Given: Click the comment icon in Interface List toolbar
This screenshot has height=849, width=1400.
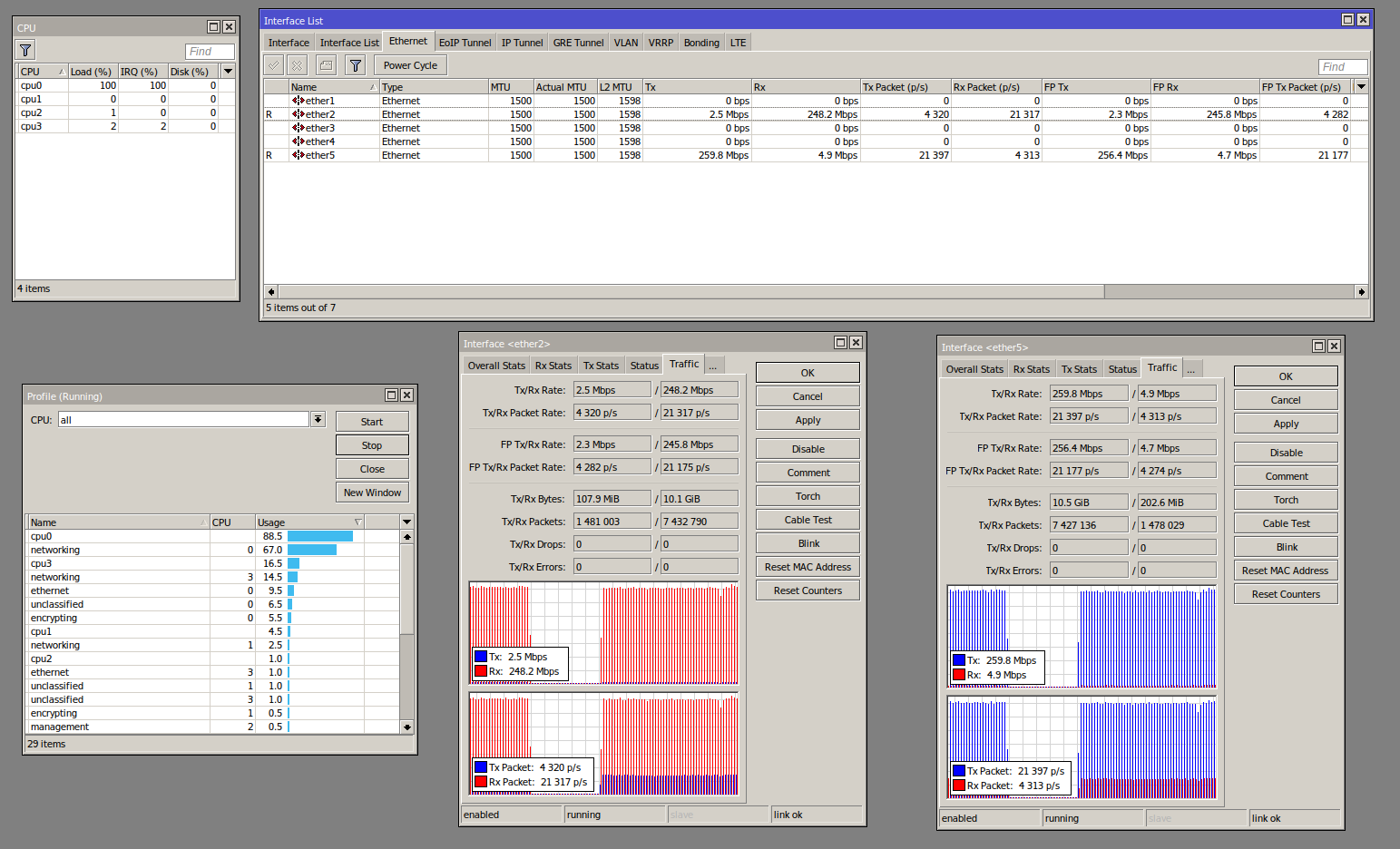Looking at the screenshot, I should [326, 65].
